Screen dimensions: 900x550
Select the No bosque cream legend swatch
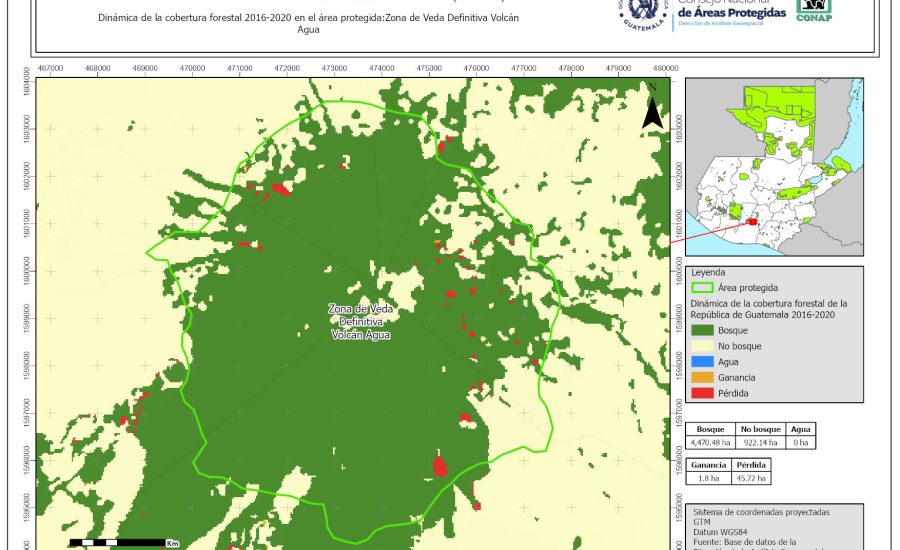[708, 345]
